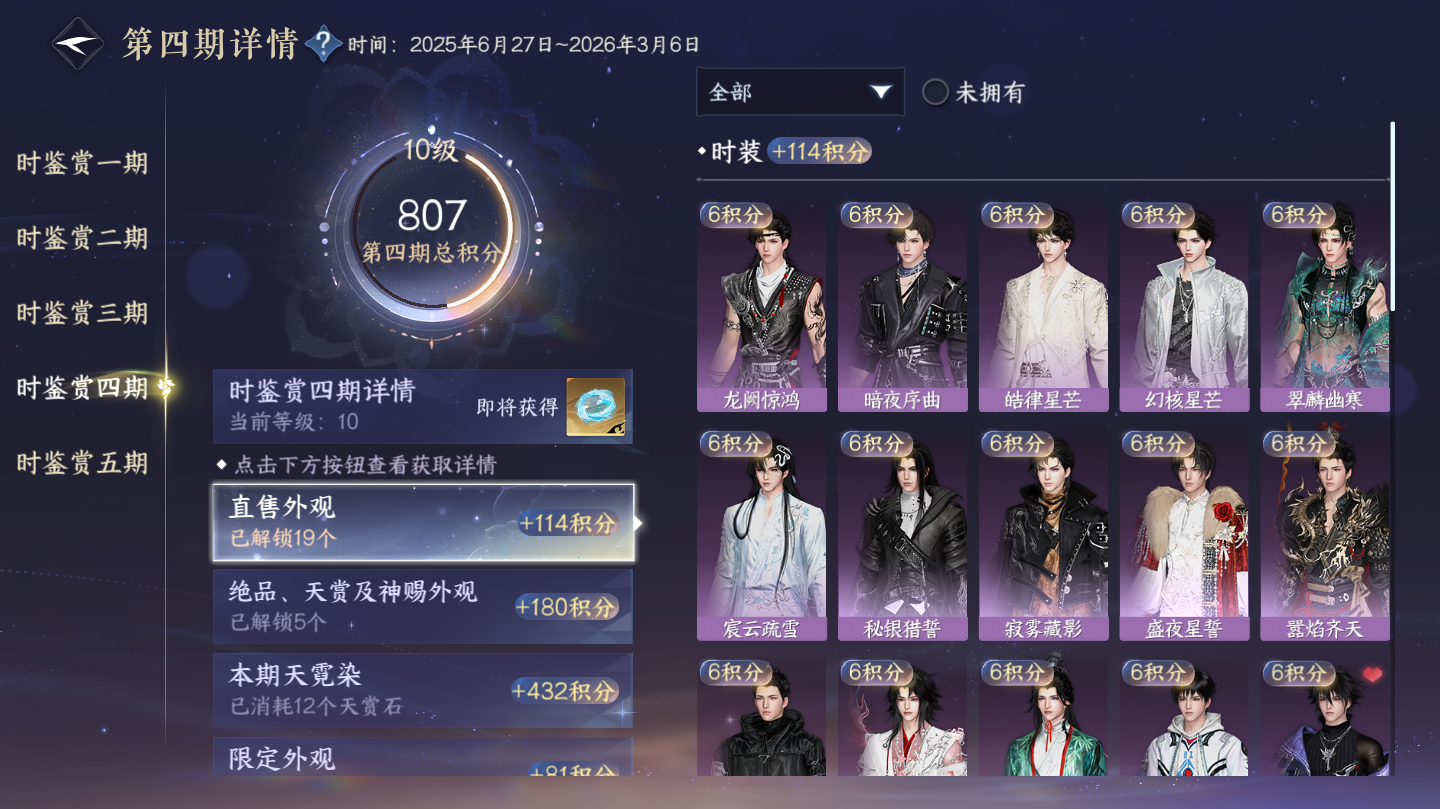Click the white dropdown arrow beside 全部
The width and height of the screenshot is (1440, 809).
880,92
